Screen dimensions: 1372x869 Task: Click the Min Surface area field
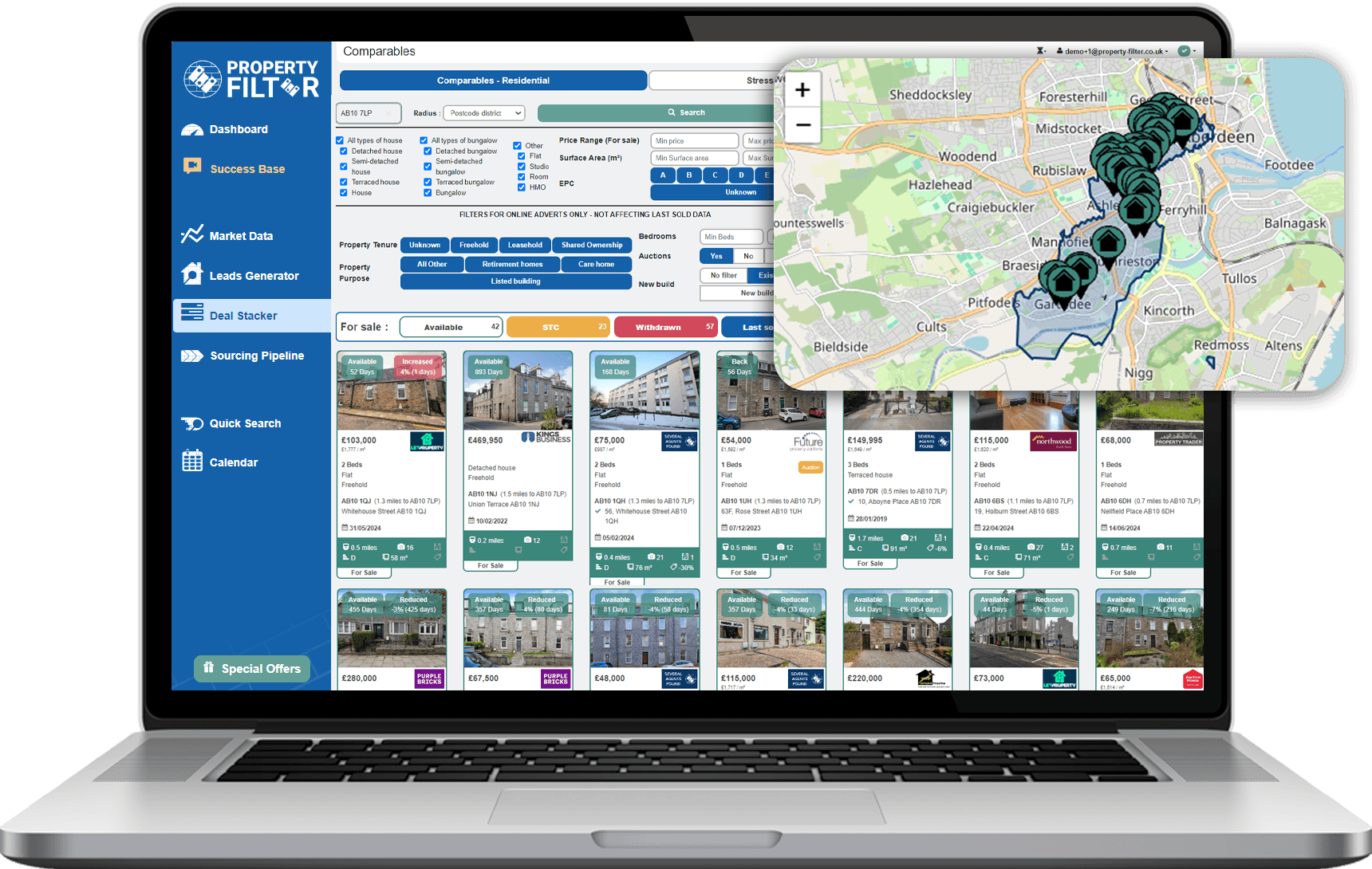pos(695,158)
